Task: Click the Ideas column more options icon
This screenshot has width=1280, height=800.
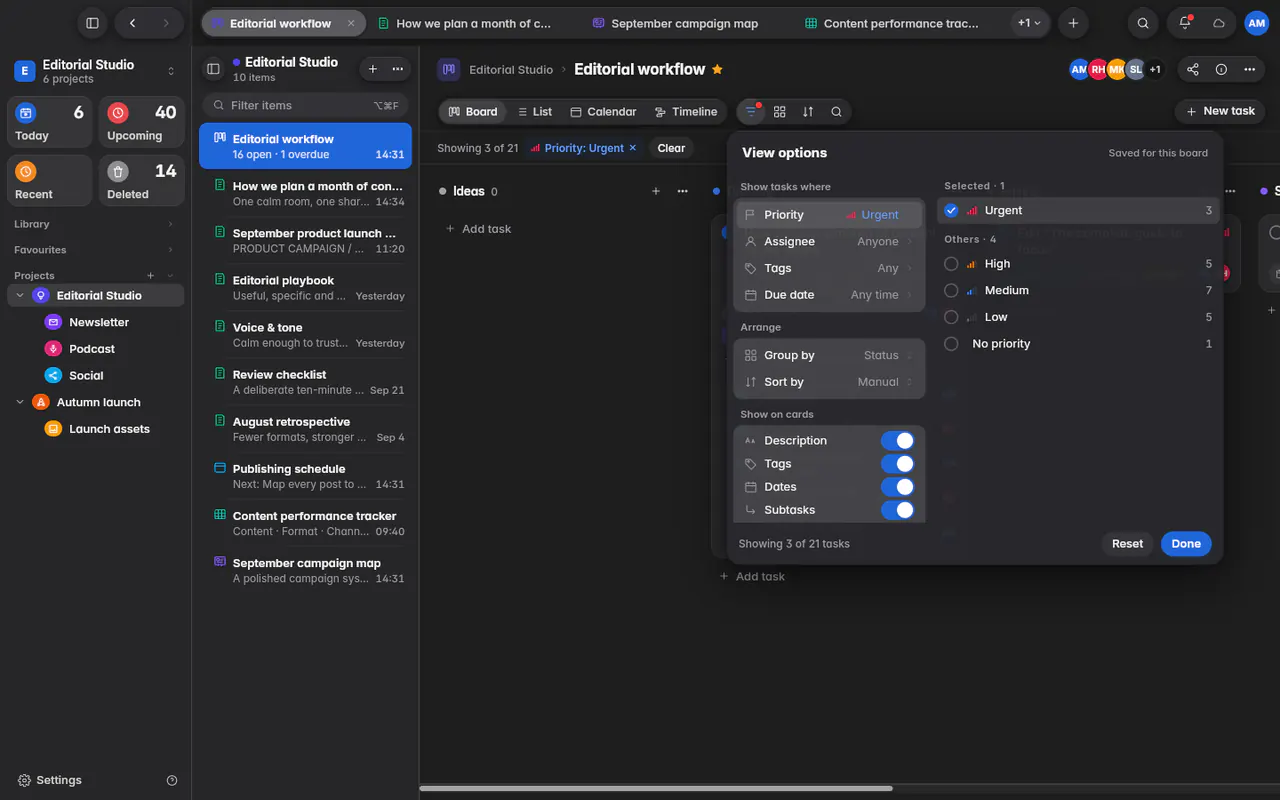Action: pyautogui.click(x=682, y=191)
